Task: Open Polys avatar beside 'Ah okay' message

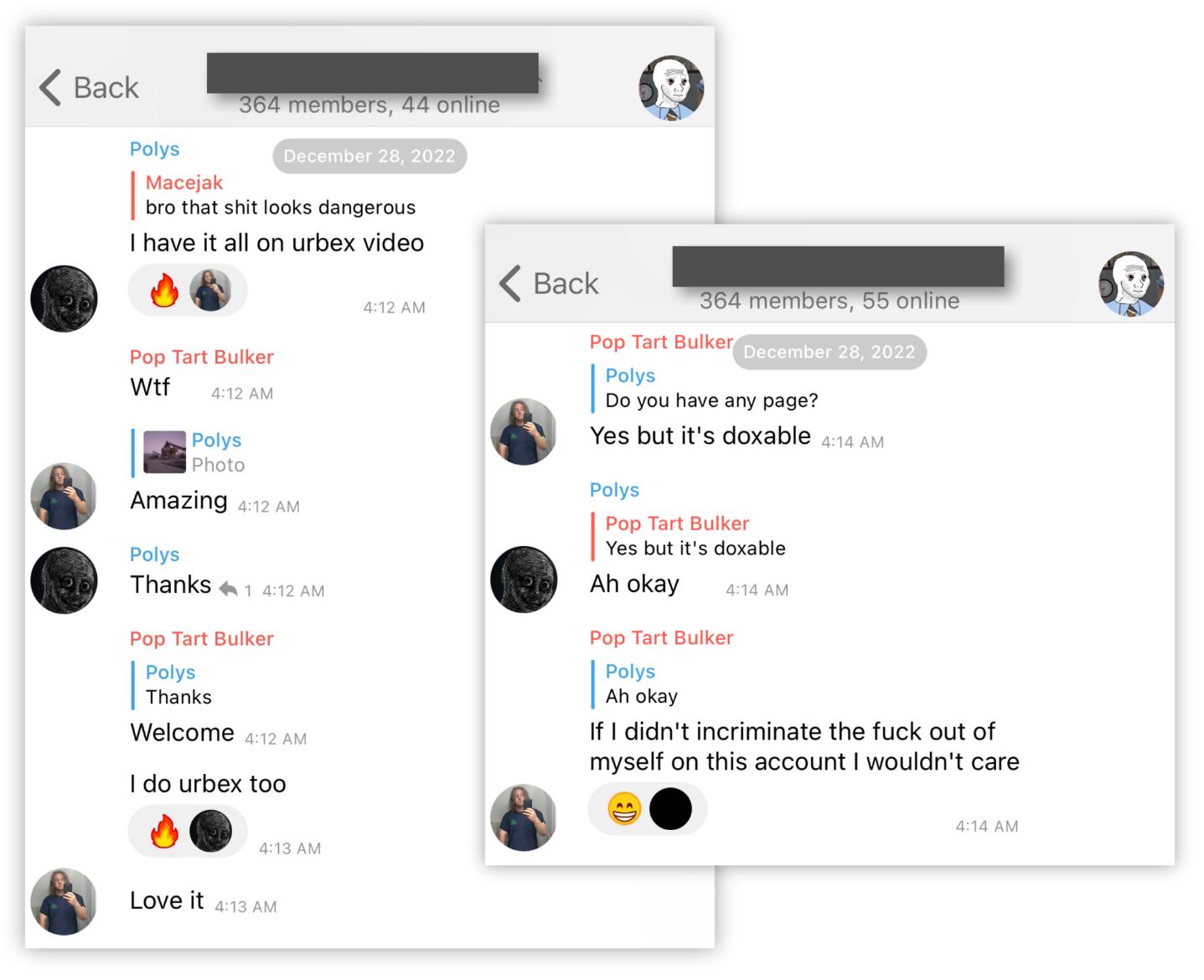Action: click(x=524, y=580)
